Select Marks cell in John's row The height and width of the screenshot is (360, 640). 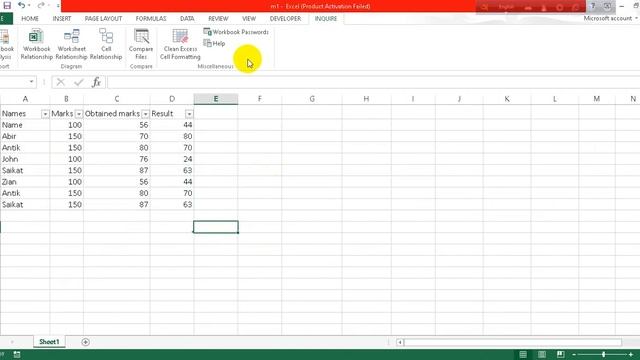[x=67, y=159]
